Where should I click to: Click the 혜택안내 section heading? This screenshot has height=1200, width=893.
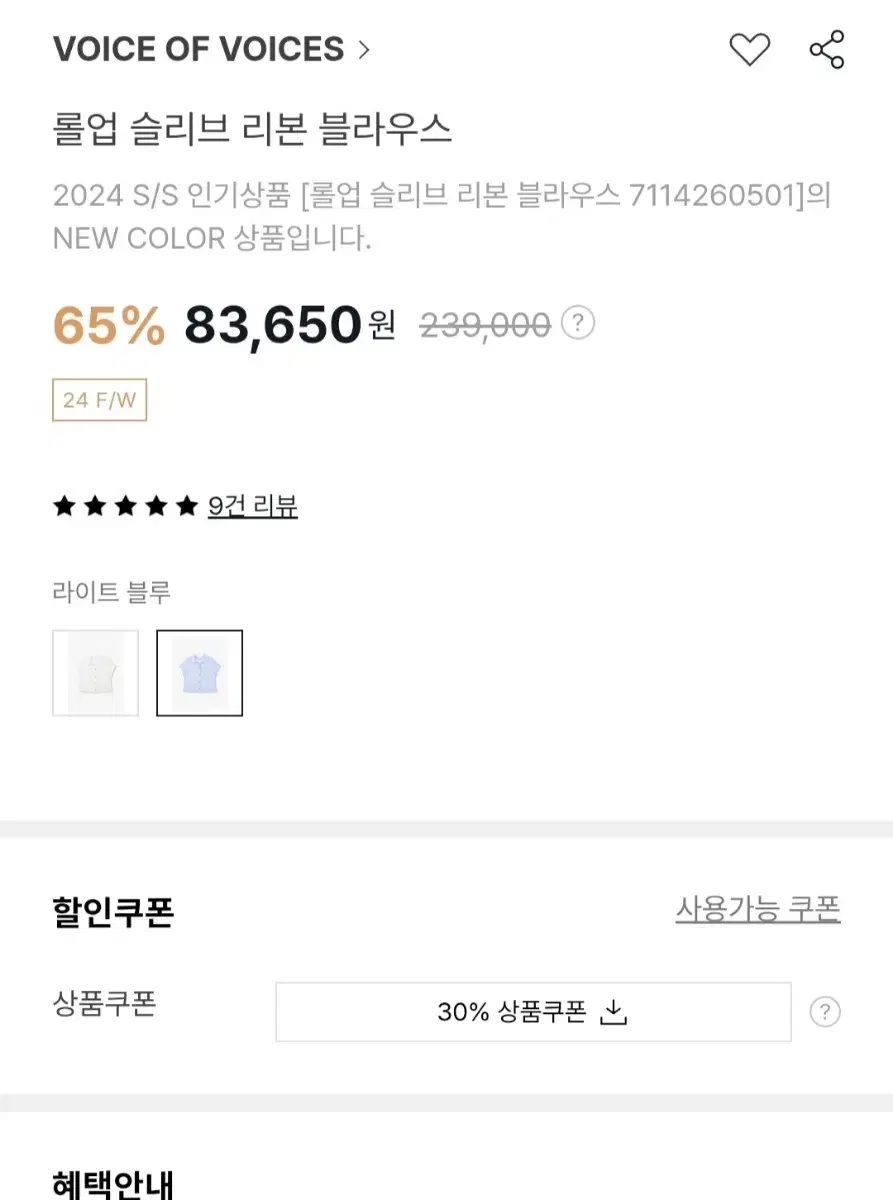[x=113, y=1183]
